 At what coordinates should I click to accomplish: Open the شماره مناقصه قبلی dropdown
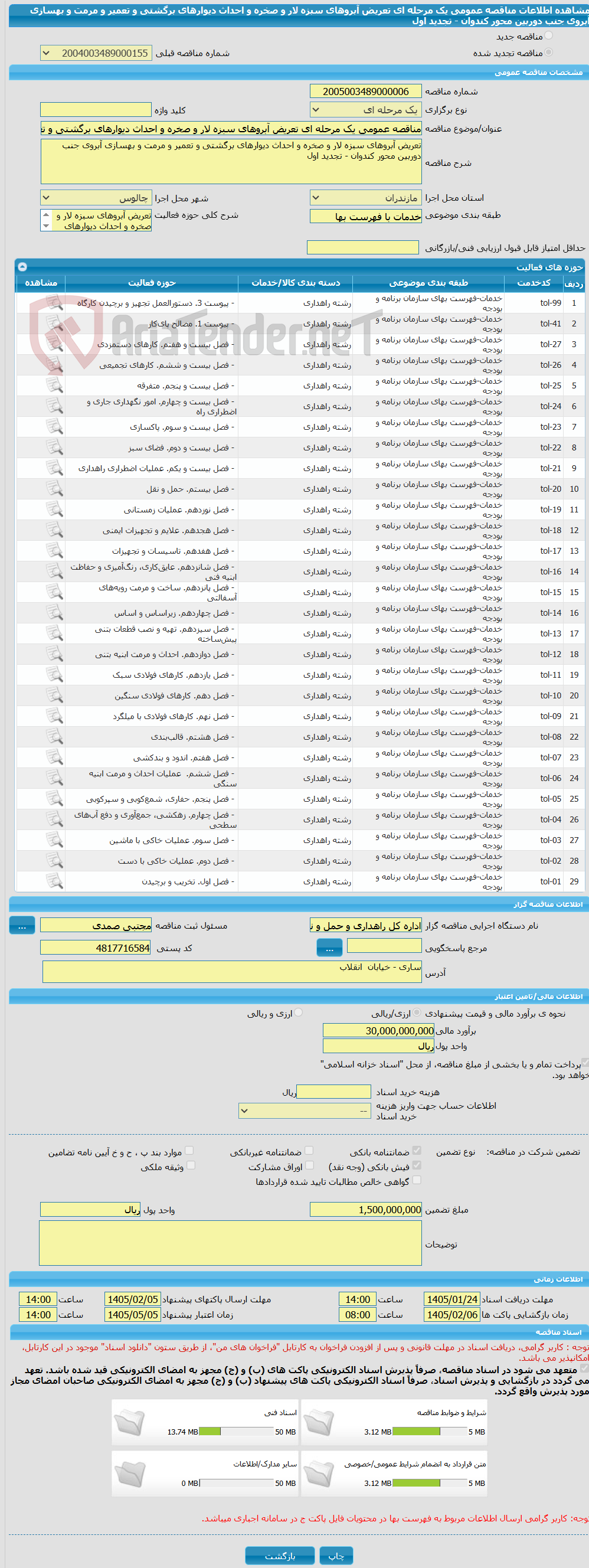96,53
